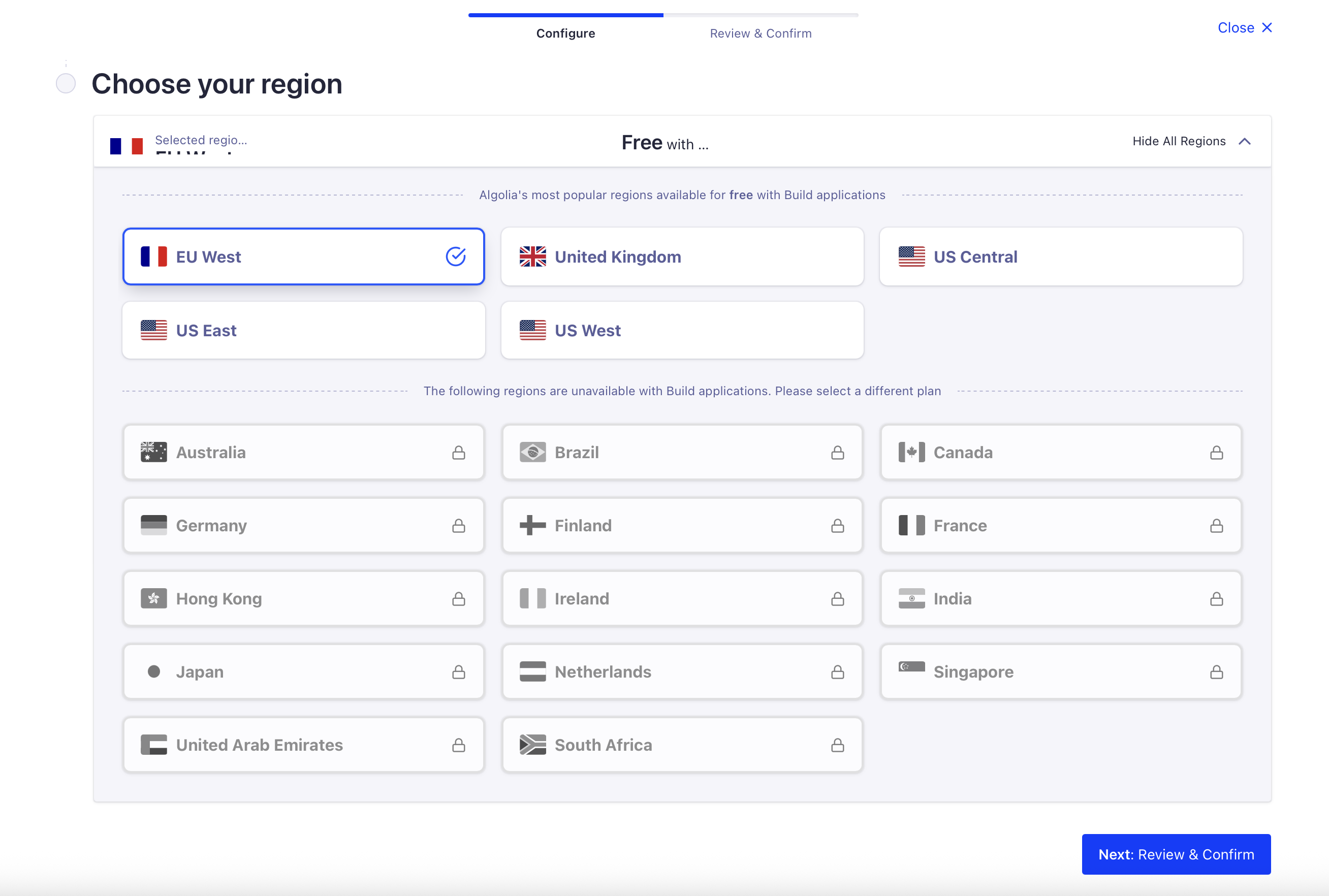This screenshot has height=896, width=1329.
Task: Select the US Central region option
Action: (1060, 257)
